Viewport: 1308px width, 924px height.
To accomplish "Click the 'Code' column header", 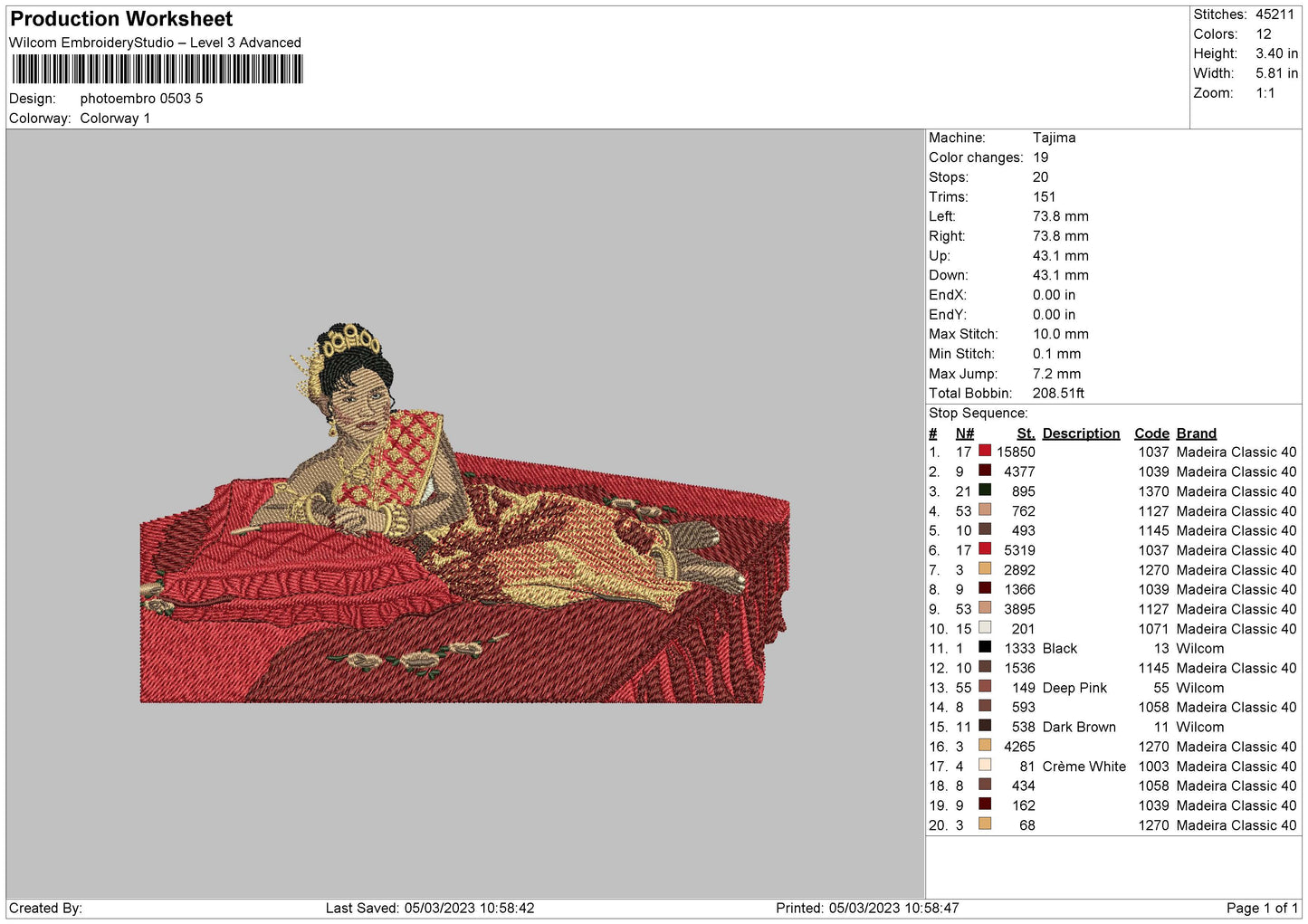I will click(1151, 433).
